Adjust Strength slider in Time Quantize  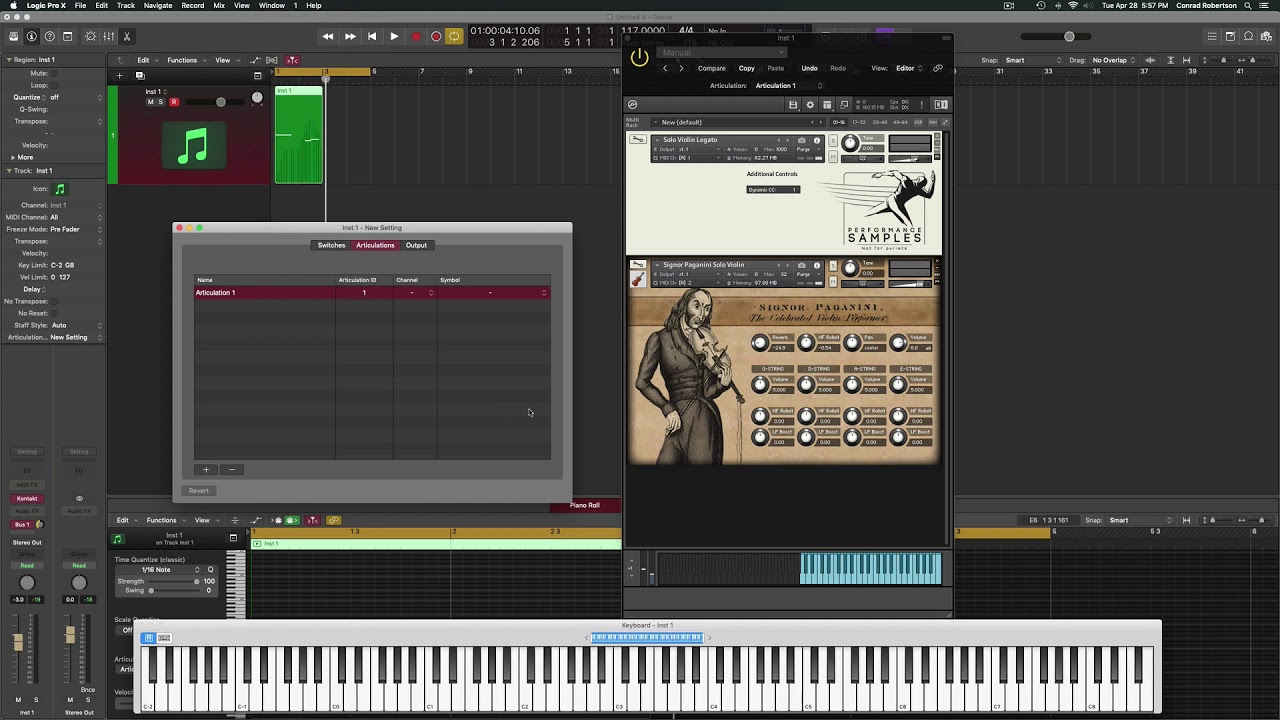tap(174, 581)
